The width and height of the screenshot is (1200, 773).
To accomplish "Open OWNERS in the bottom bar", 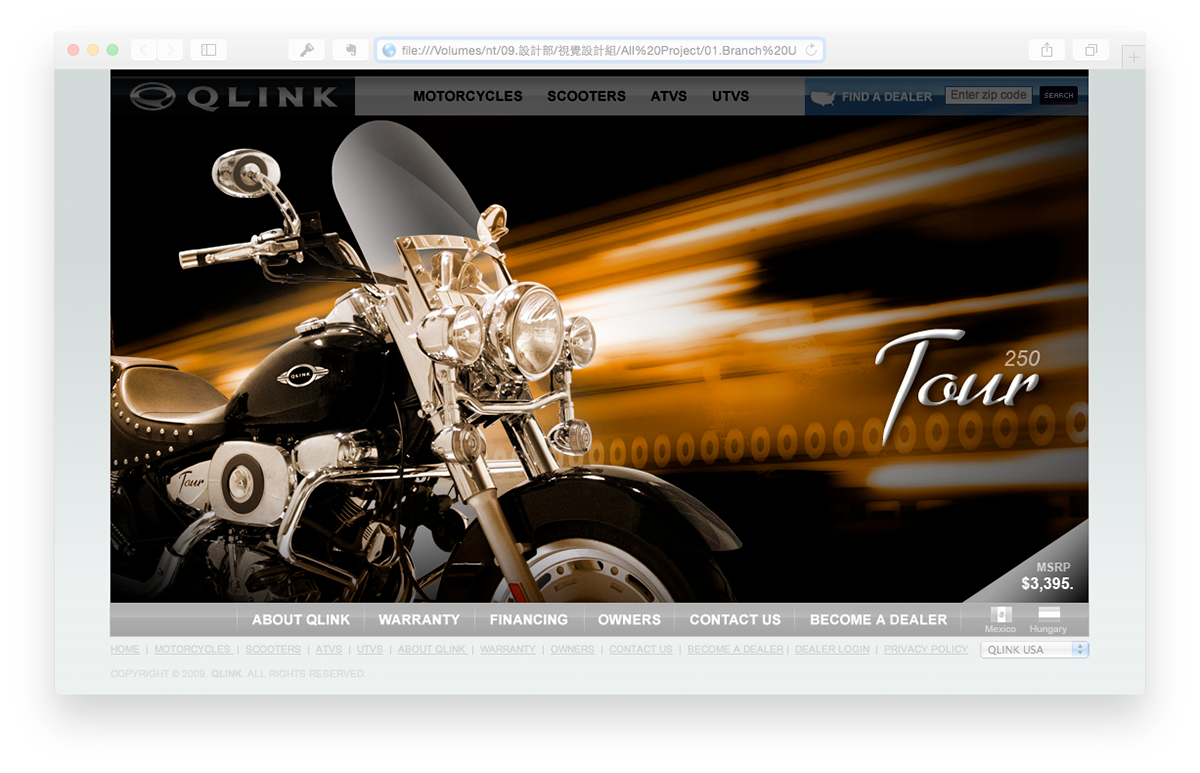I will point(629,620).
